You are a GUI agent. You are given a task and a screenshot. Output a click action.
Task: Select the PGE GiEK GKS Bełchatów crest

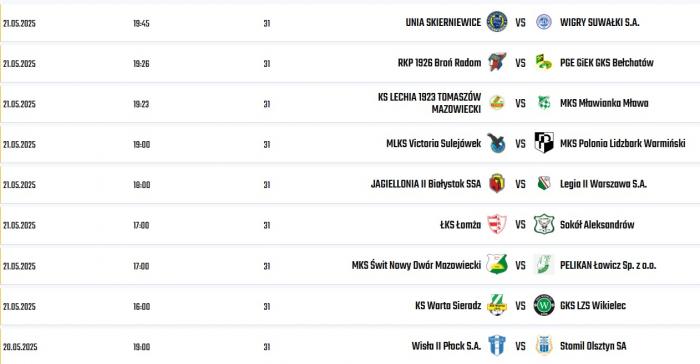click(544, 63)
